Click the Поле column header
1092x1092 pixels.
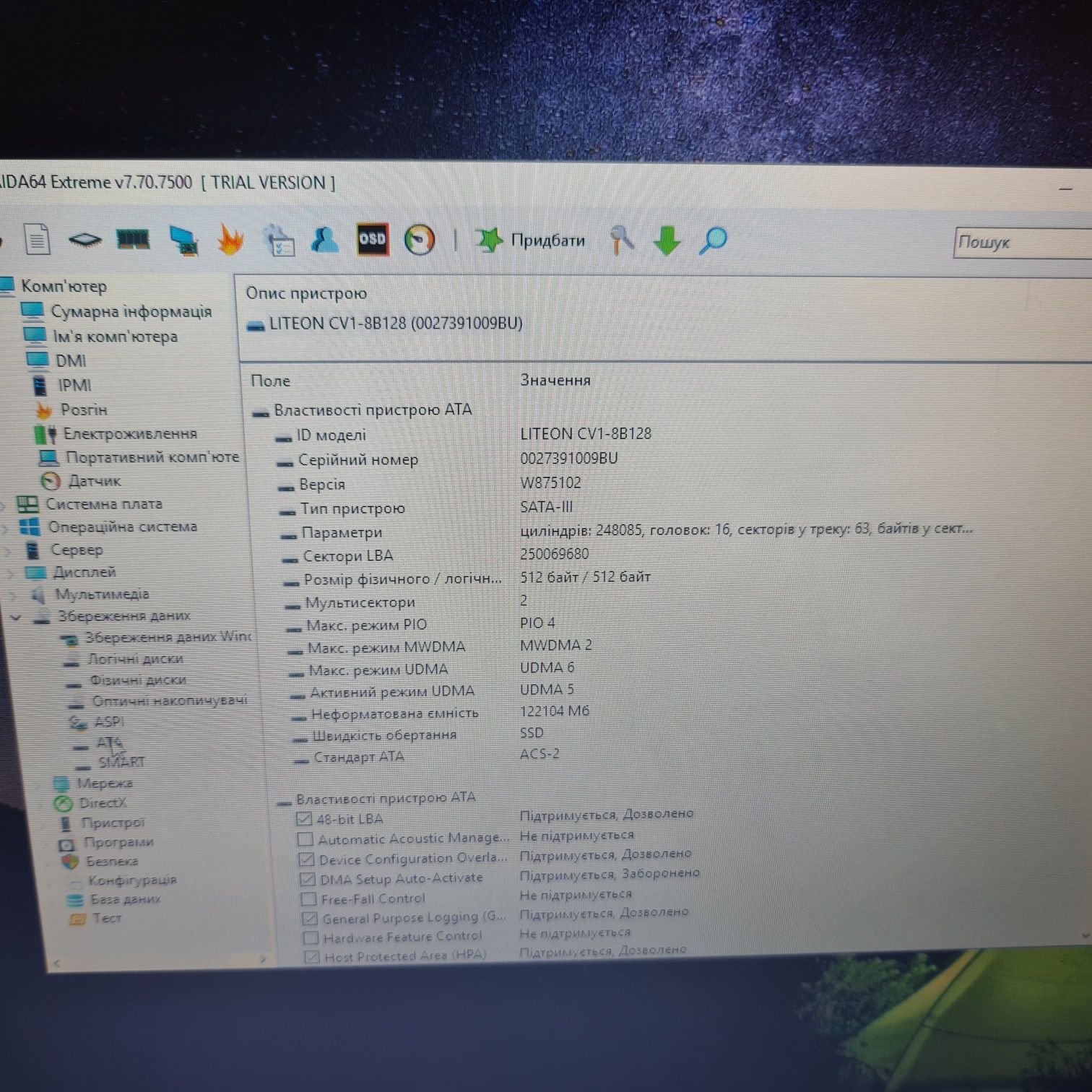point(270,381)
